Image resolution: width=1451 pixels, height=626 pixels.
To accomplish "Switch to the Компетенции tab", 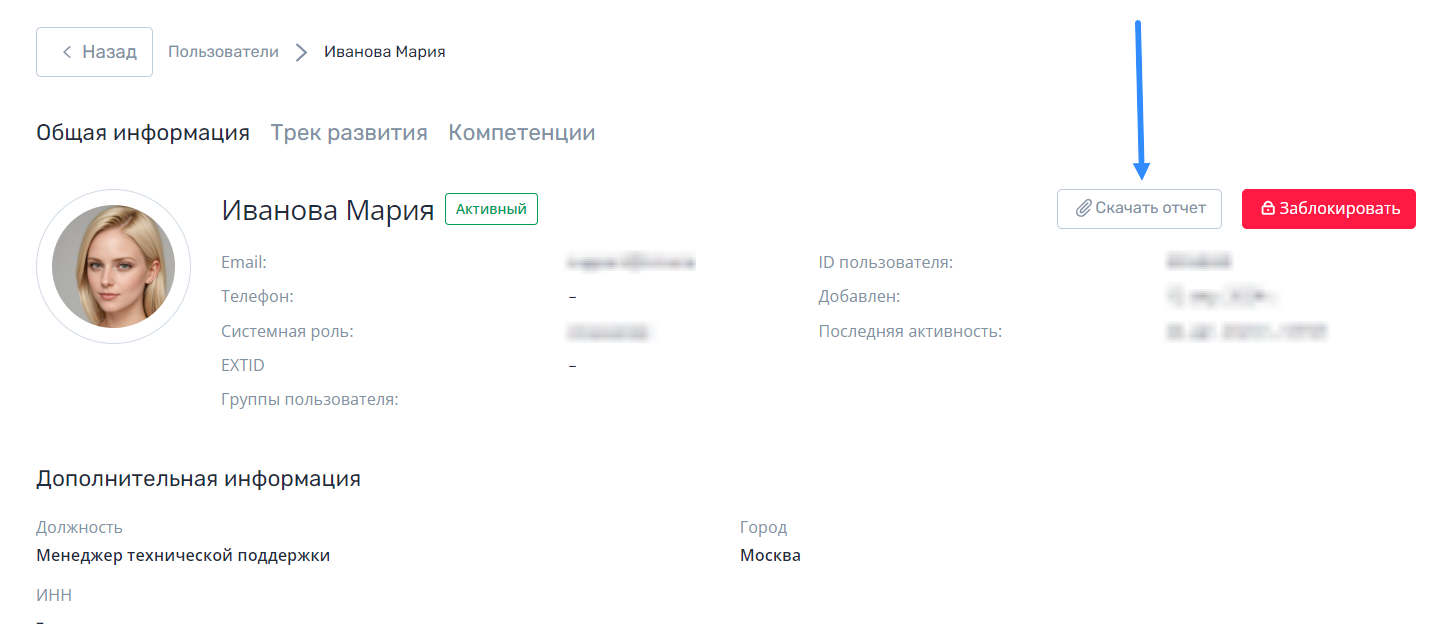I will click(521, 133).
